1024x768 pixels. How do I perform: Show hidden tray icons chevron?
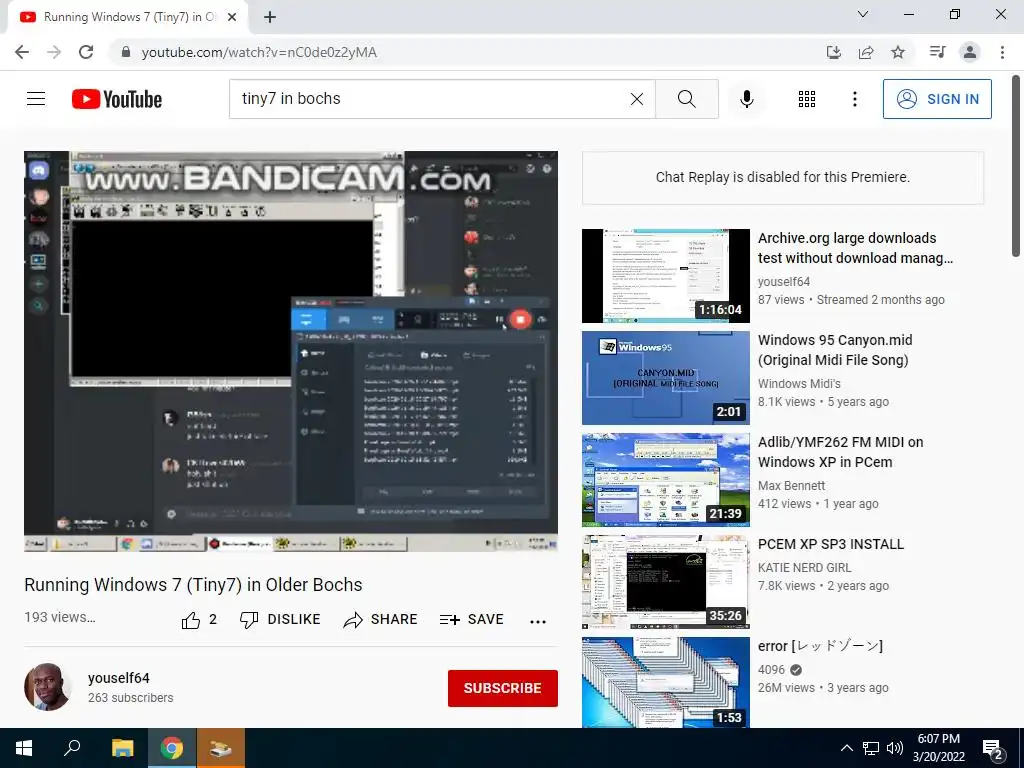coord(846,748)
